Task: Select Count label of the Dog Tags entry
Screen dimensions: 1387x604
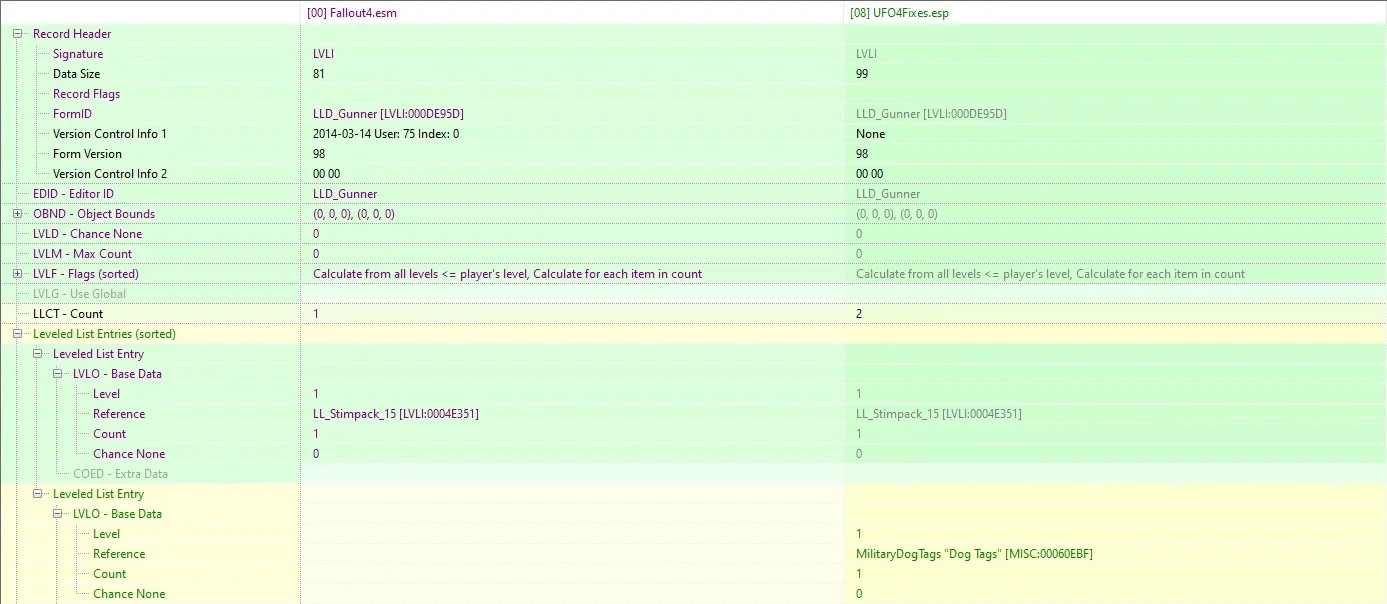Action: 110,574
